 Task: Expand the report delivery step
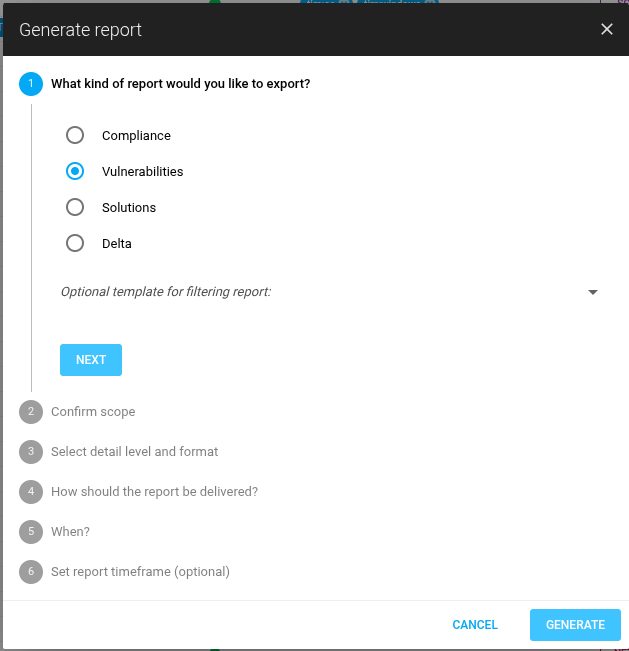154,492
